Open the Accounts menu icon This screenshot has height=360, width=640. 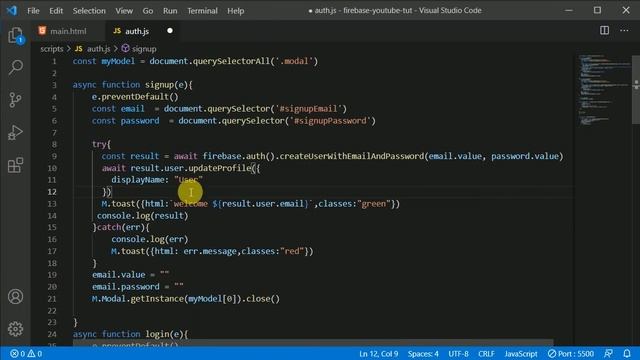tap(16, 296)
